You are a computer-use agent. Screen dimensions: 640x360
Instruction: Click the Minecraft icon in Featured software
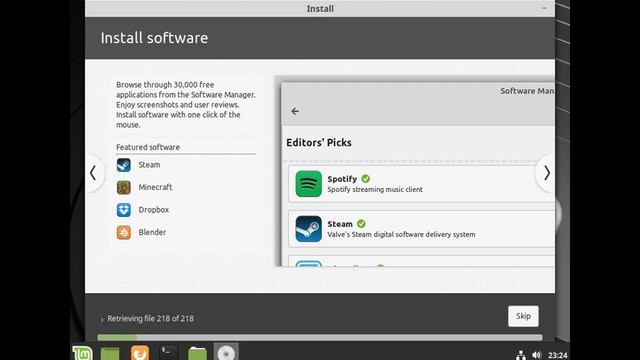coord(124,187)
